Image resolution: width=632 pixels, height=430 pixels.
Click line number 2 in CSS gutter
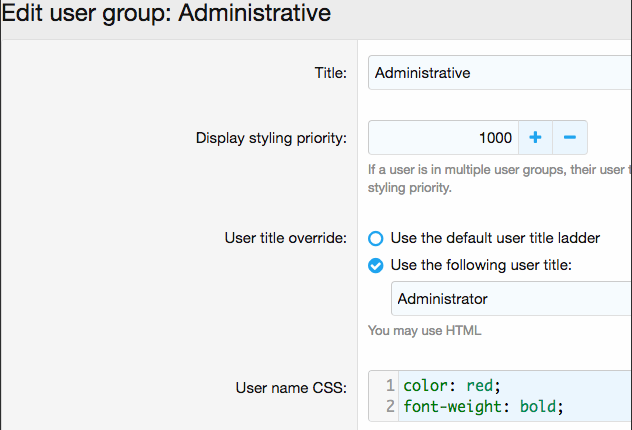(x=389, y=406)
